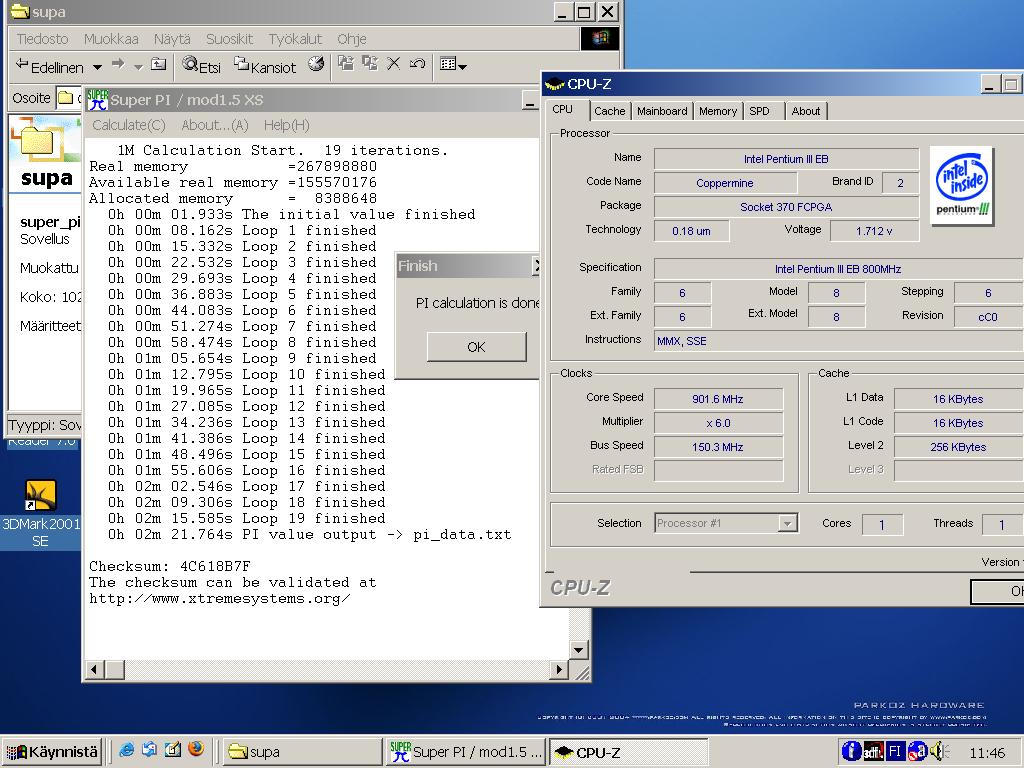Click the Super PI scrollbar down arrow
The image size is (1024, 768).
(x=579, y=650)
